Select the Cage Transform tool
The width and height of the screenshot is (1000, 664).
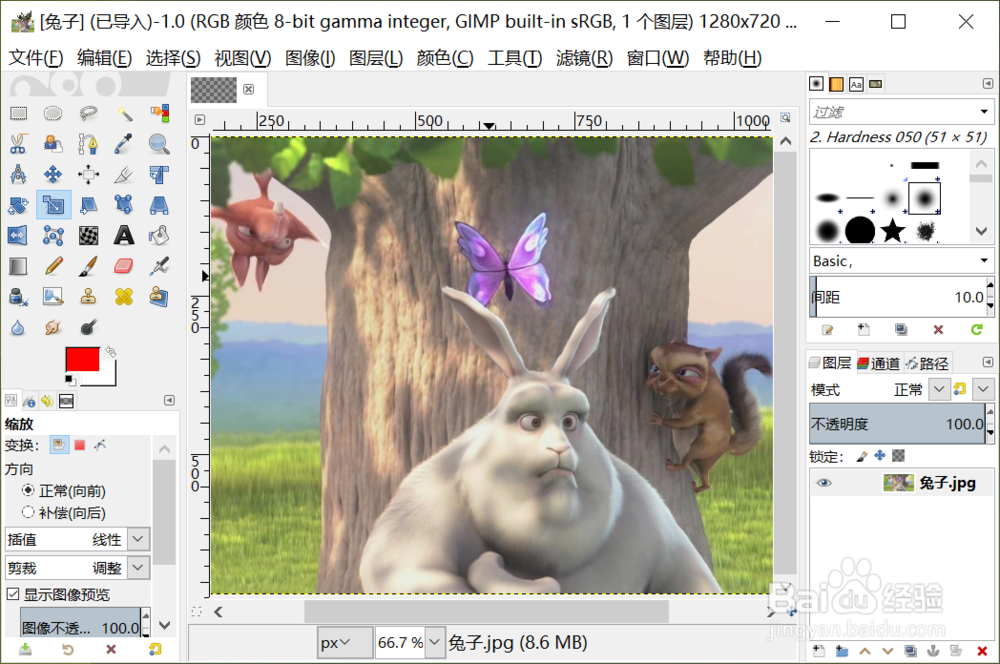tap(53, 235)
